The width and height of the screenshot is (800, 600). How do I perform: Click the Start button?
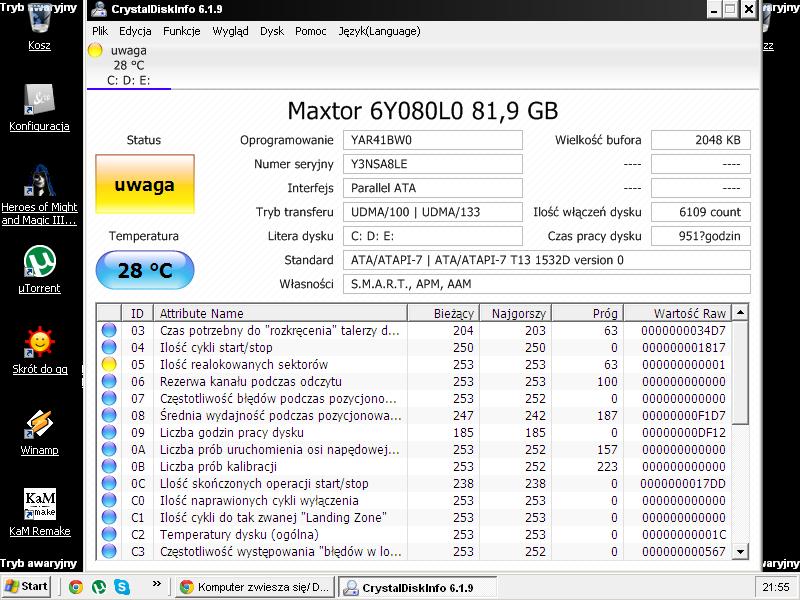click(x=27, y=587)
